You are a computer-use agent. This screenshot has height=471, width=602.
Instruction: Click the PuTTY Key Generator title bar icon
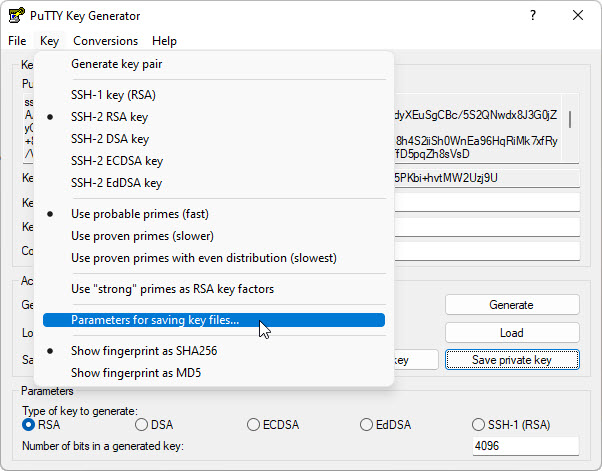point(16,16)
